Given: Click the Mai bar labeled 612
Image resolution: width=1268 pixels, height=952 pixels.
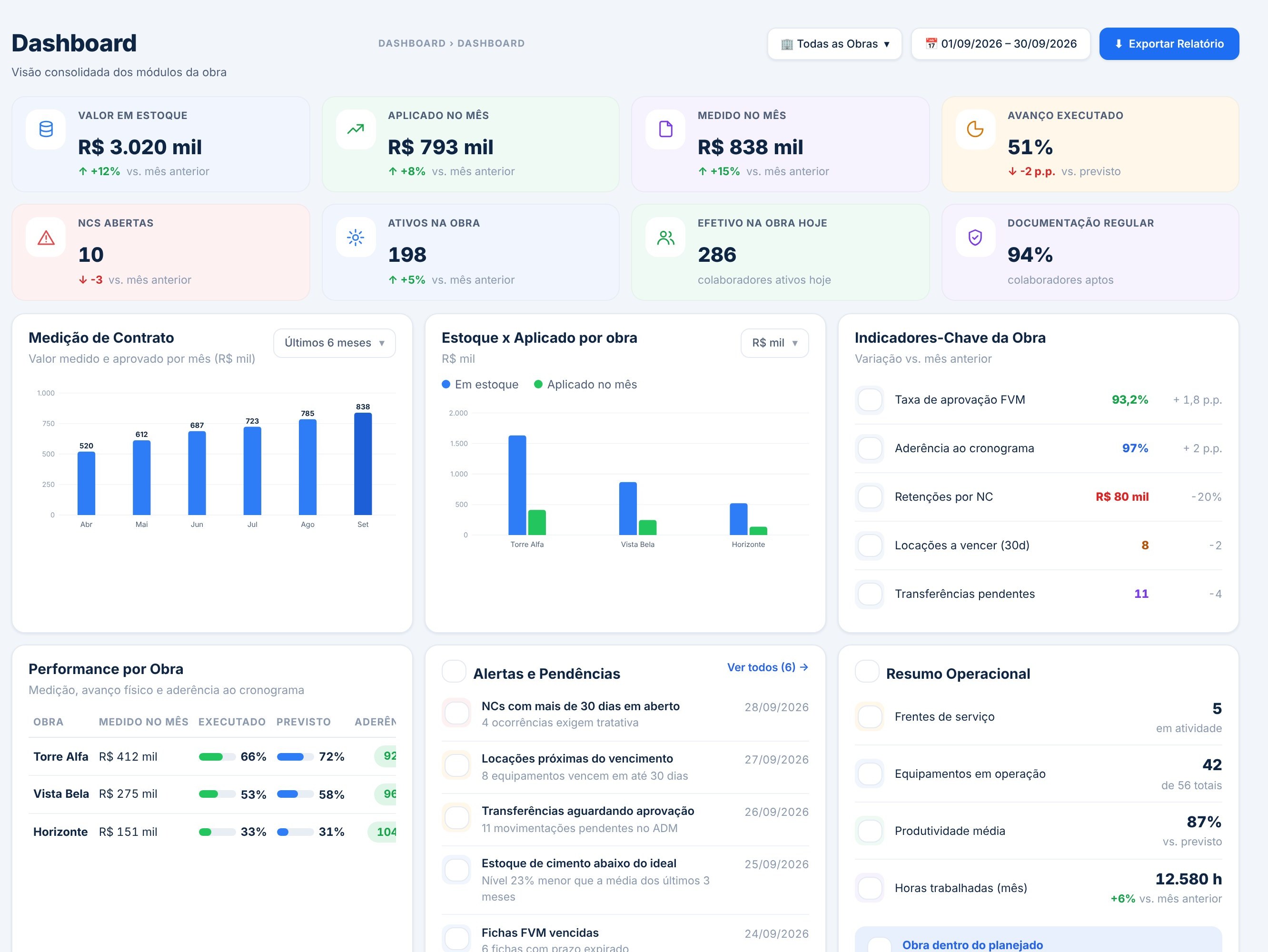Looking at the screenshot, I should tap(141, 477).
